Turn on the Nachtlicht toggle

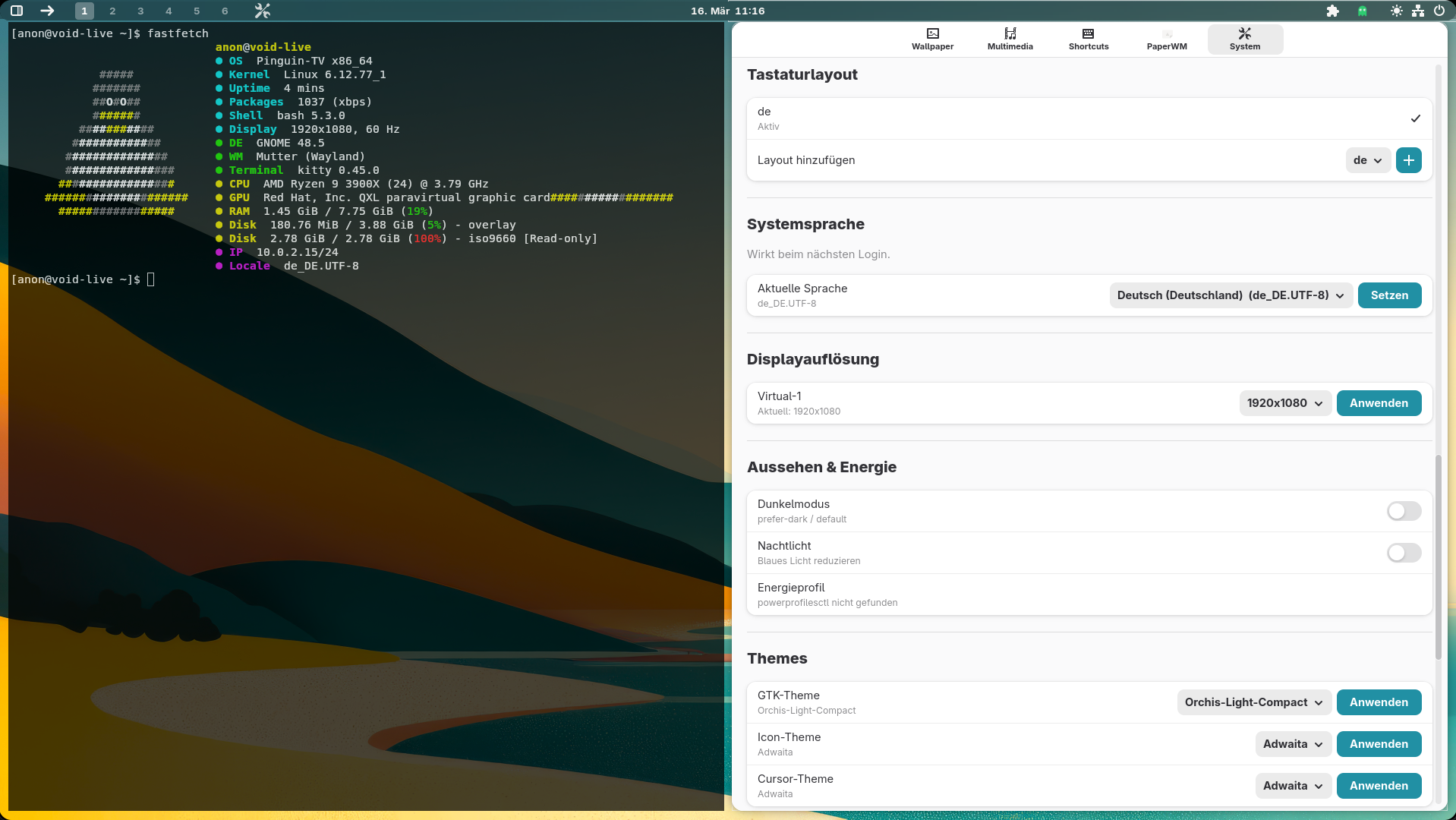[x=1404, y=553]
